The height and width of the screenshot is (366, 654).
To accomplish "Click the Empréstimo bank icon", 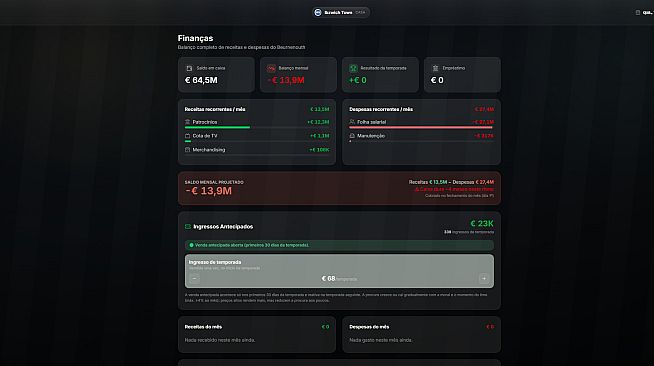I will pos(435,68).
